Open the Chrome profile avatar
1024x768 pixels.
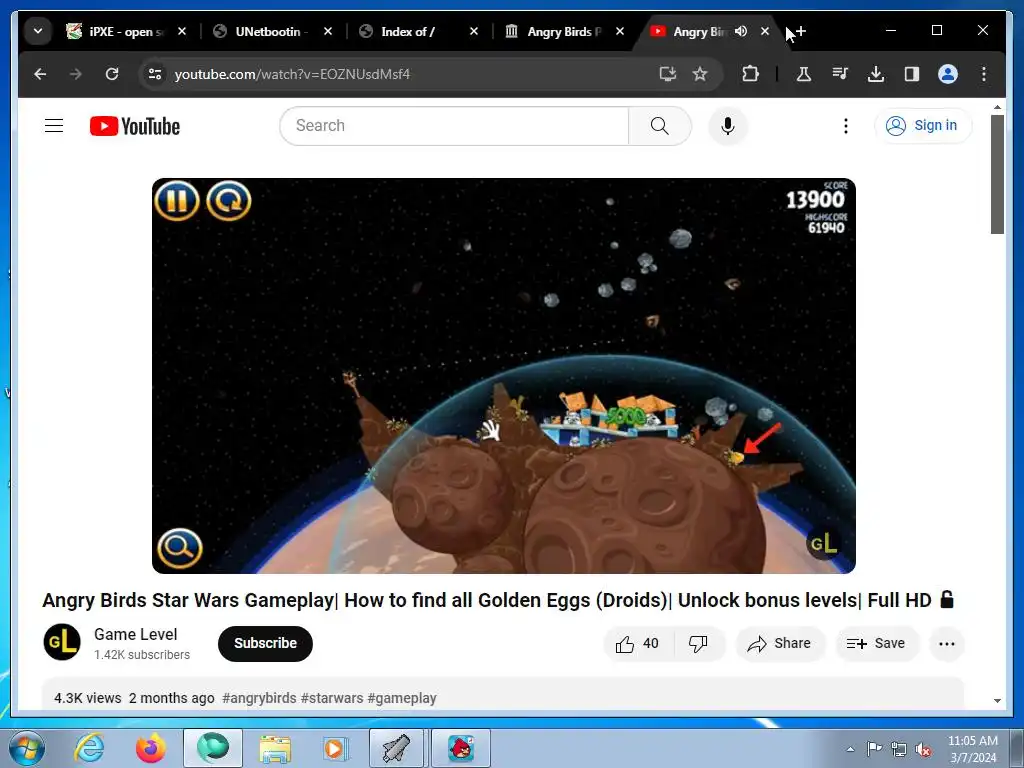(x=948, y=74)
